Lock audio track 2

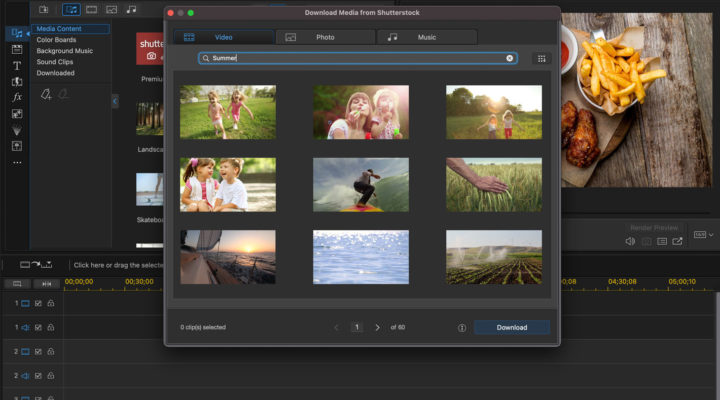[51, 376]
